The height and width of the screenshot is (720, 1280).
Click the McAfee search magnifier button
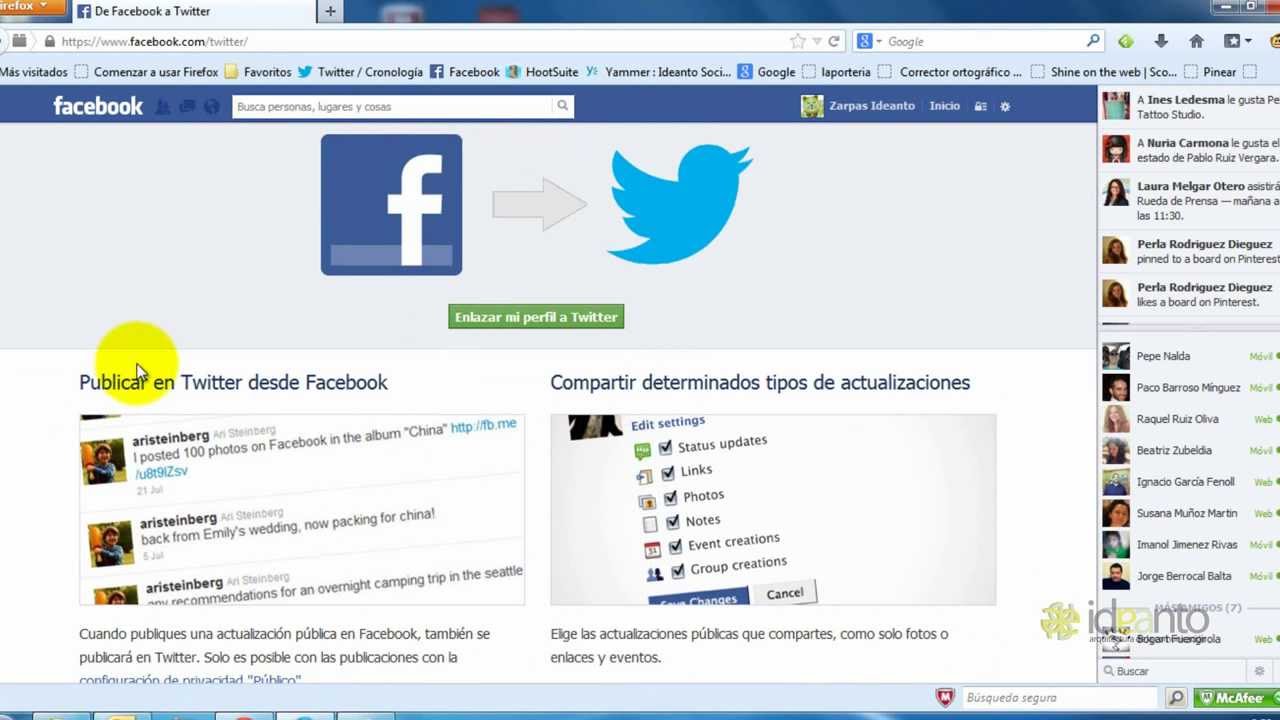point(1177,698)
